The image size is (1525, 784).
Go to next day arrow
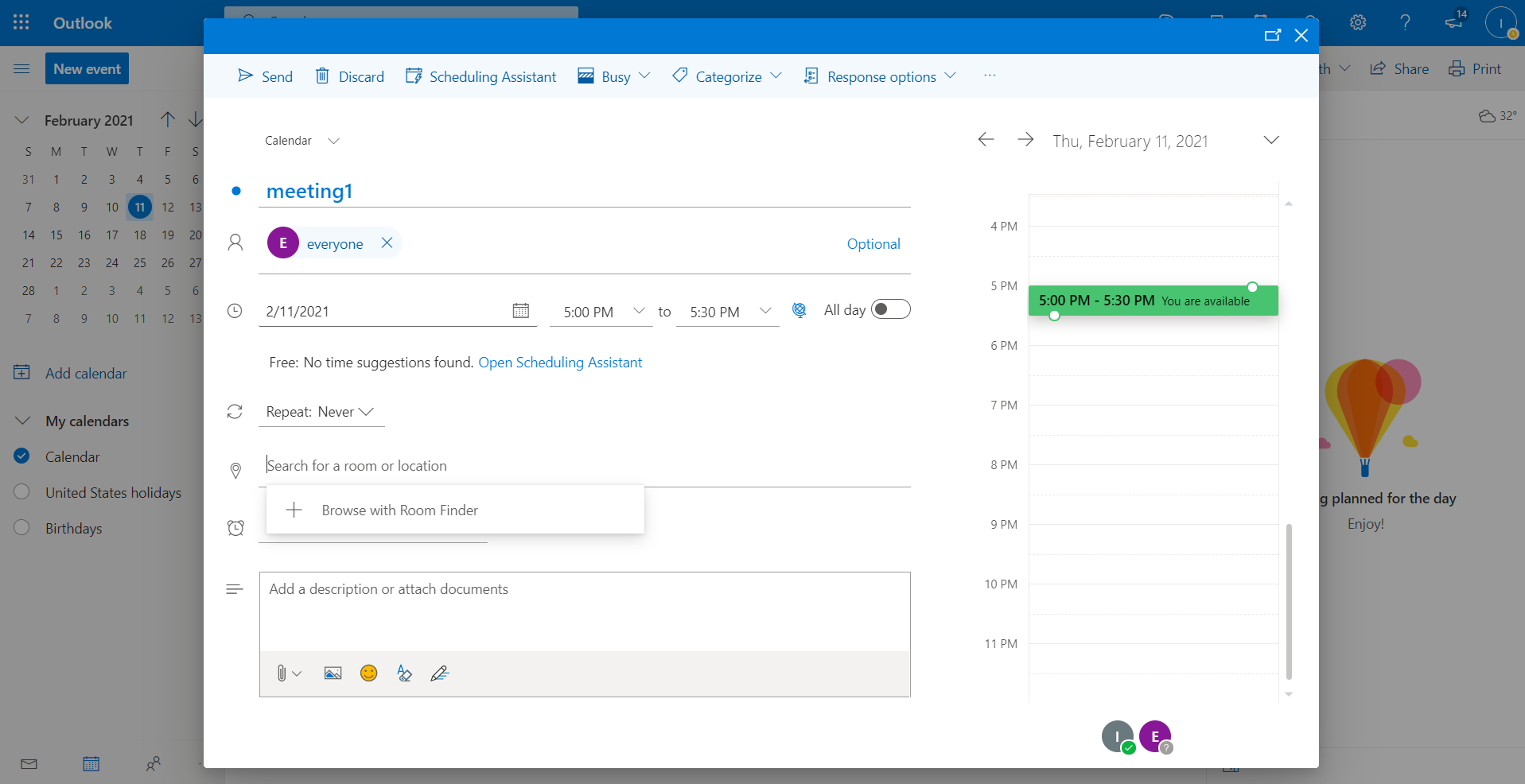point(1025,140)
